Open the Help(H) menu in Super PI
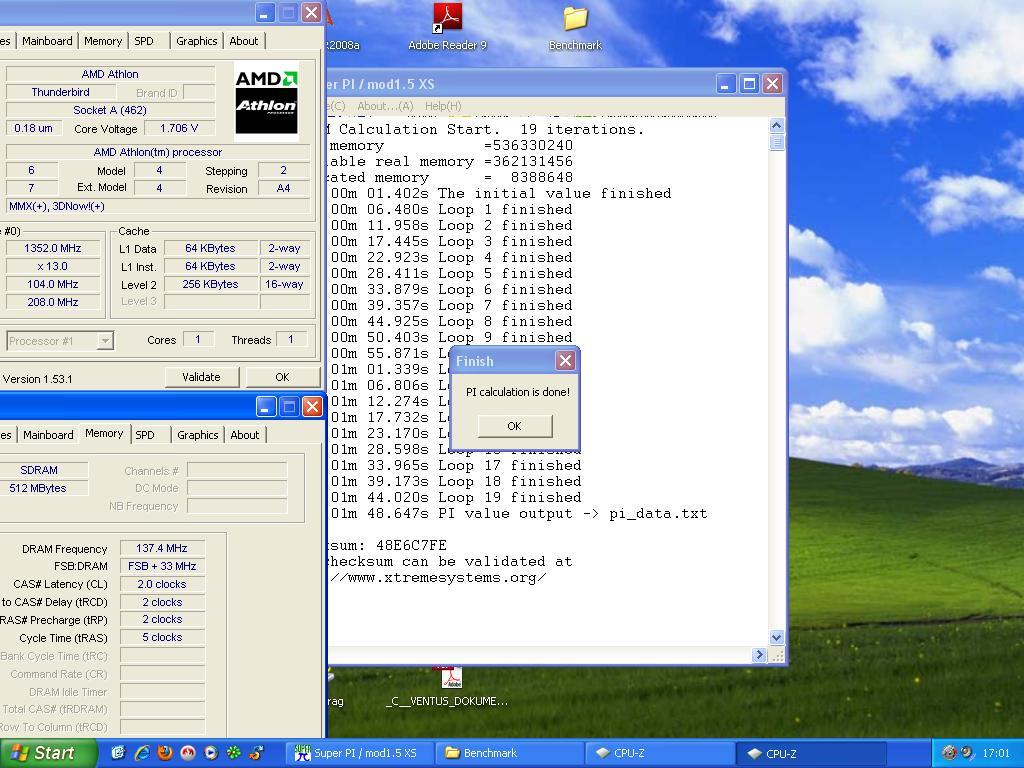This screenshot has height=768, width=1024. tap(443, 106)
